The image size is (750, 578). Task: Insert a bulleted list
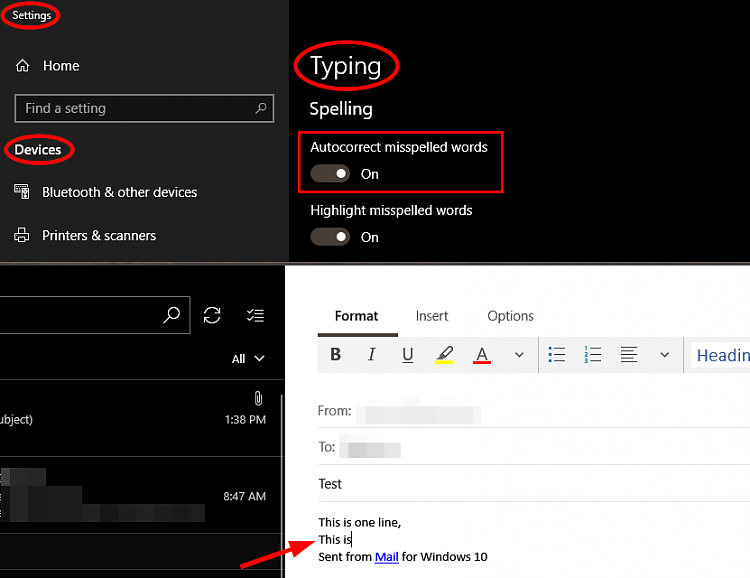coord(557,355)
